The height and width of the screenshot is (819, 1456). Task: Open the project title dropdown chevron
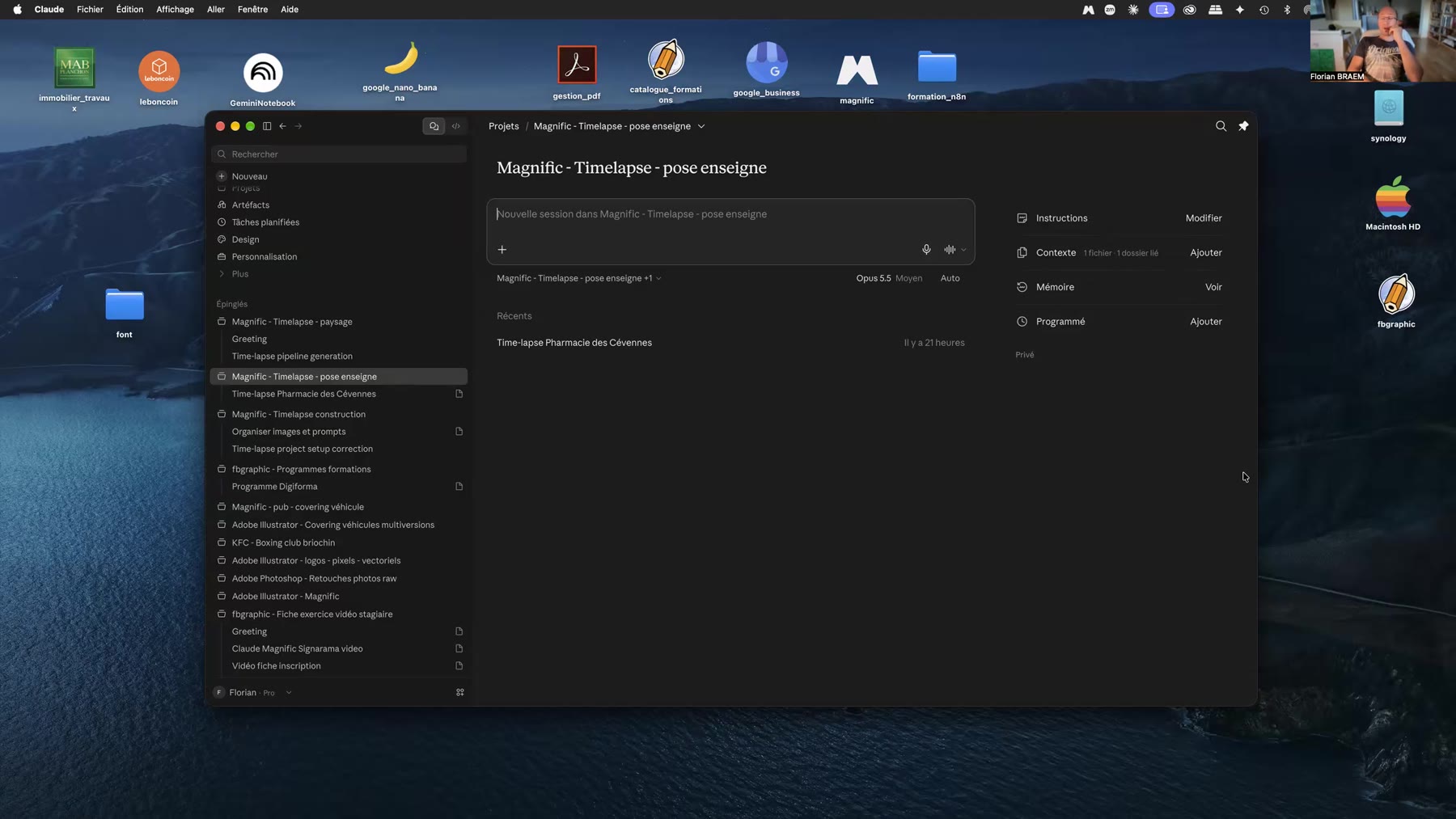701,126
